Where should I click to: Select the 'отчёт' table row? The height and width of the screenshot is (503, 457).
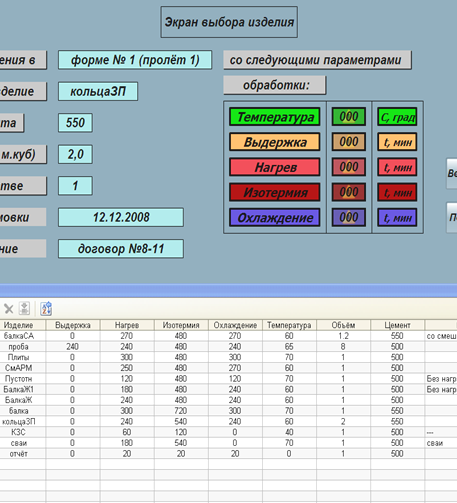point(228,454)
